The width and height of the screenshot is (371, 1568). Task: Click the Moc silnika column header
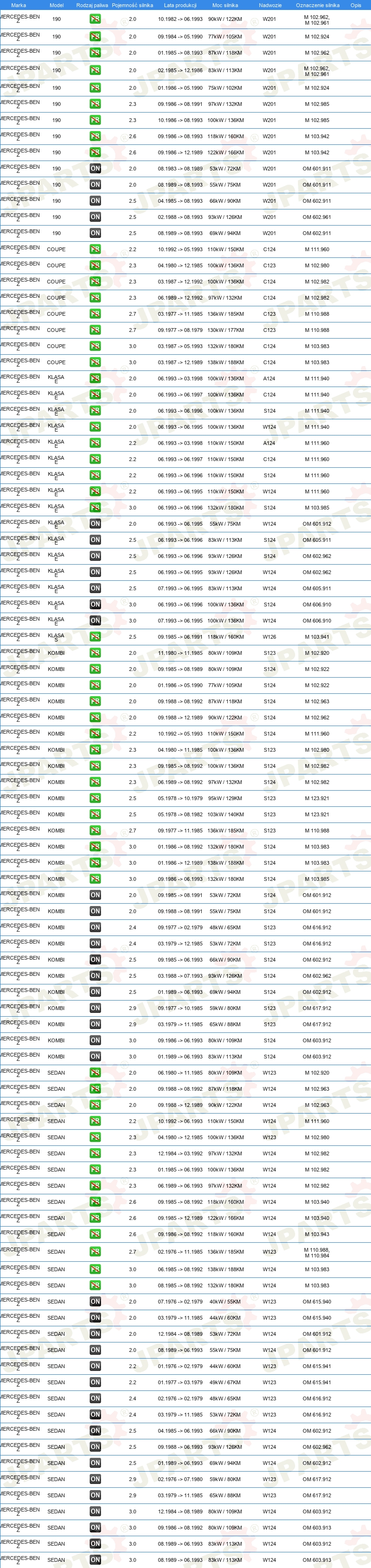tap(225, 5)
